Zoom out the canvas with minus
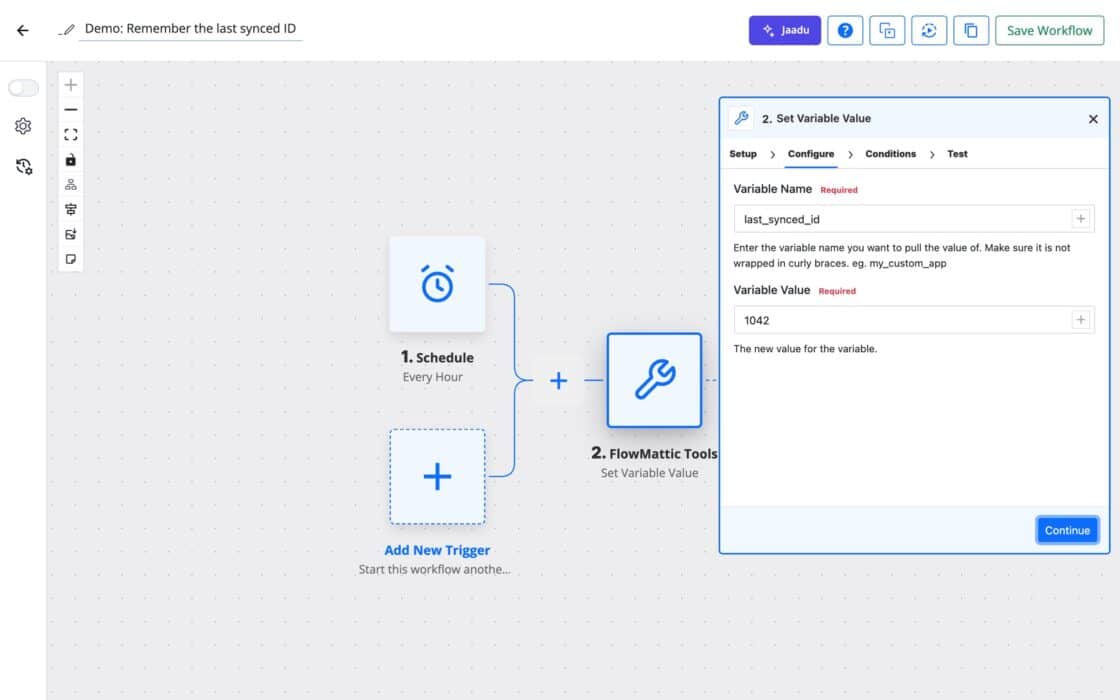Screen dimensions: 1120x700 pyautogui.click(x=71, y=110)
